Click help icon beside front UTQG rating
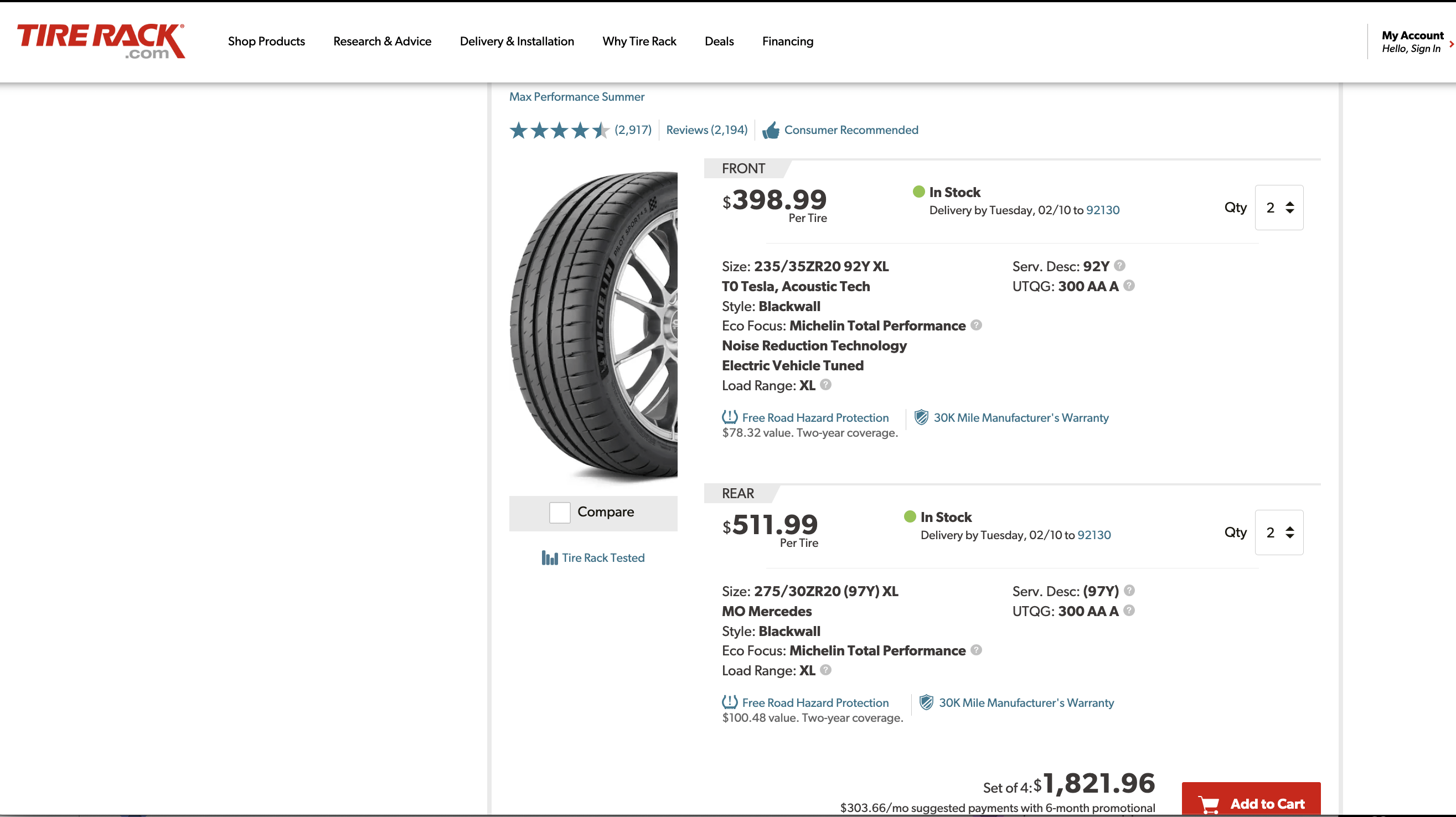1456x817 pixels. (x=1129, y=285)
